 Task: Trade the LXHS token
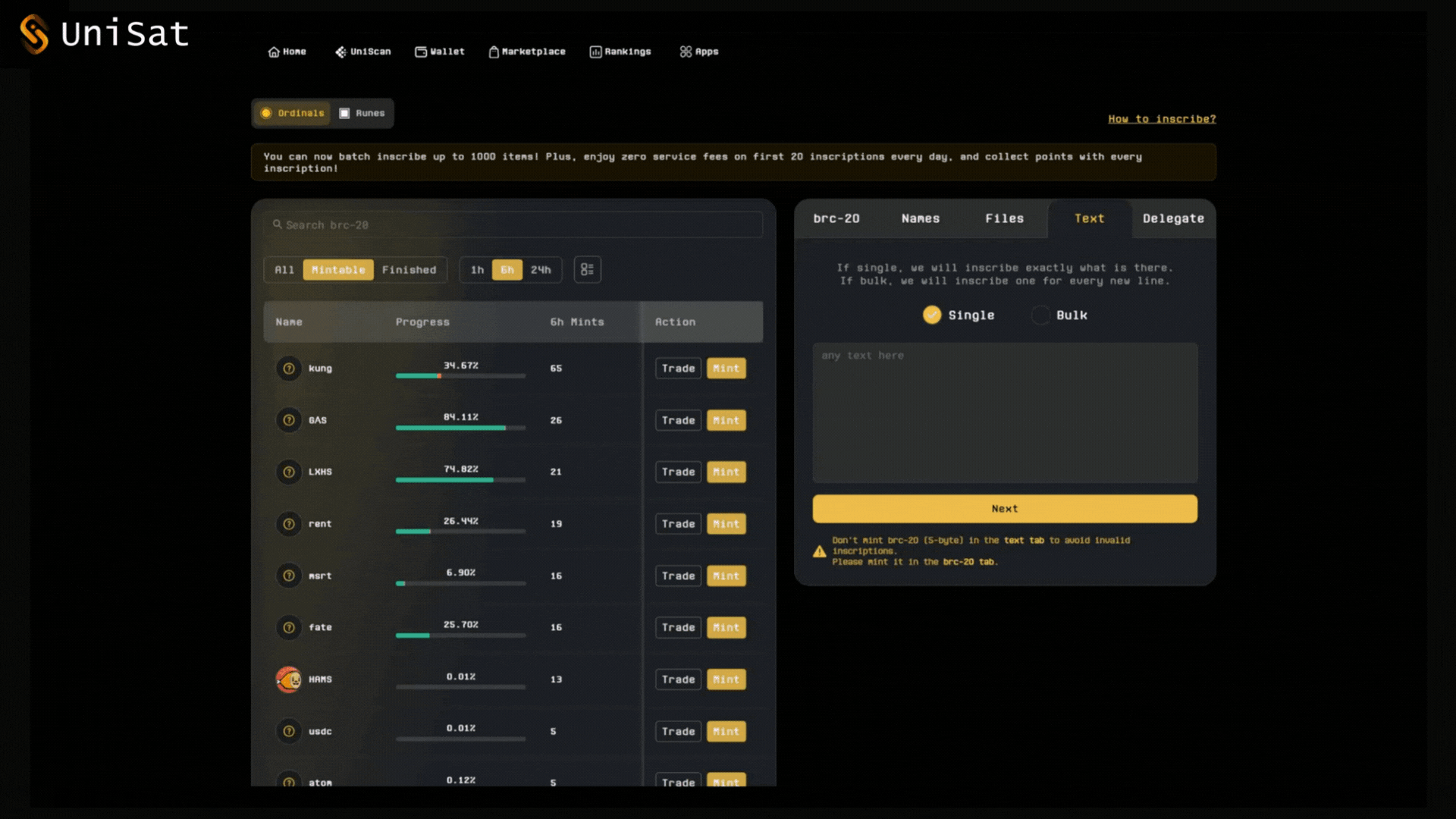(678, 472)
